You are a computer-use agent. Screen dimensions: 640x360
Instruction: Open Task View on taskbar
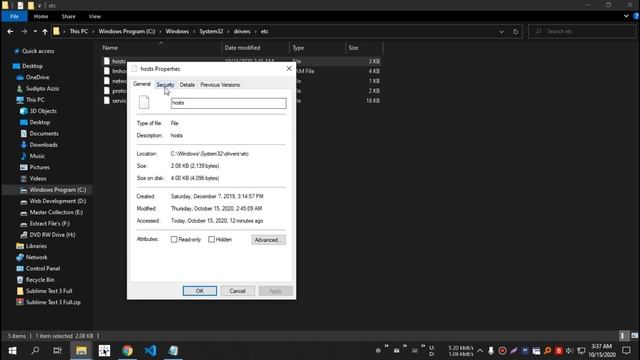pos(58,351)
